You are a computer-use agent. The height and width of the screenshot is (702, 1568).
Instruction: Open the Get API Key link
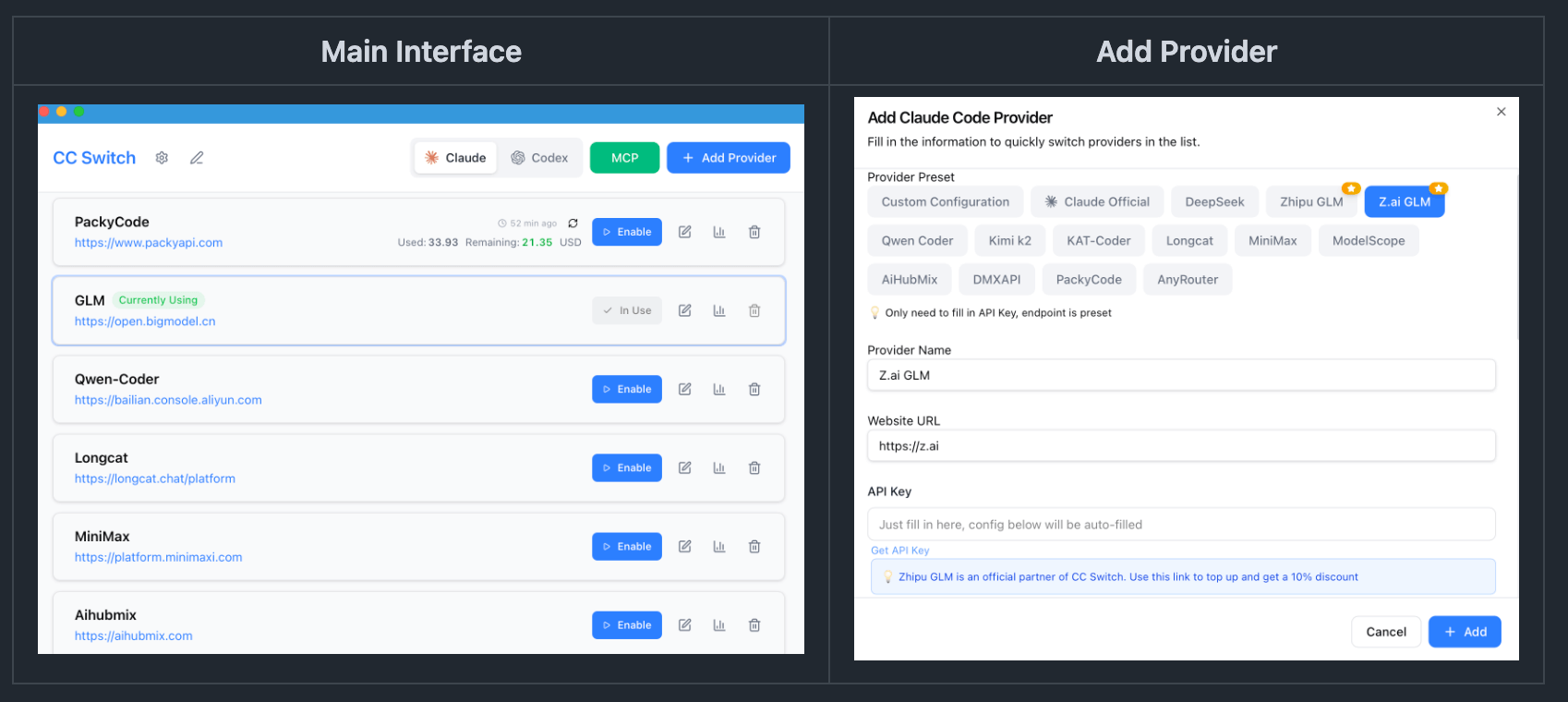tap(899, 551)
